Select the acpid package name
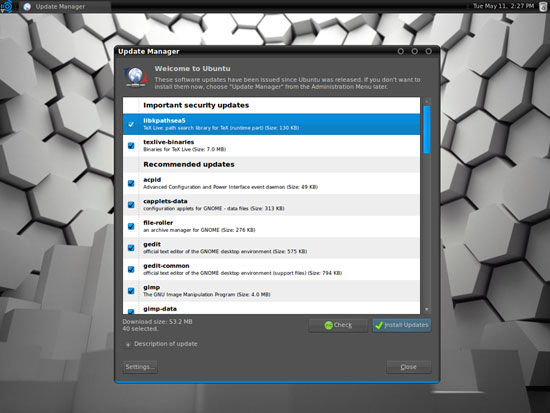 point(152,180)
